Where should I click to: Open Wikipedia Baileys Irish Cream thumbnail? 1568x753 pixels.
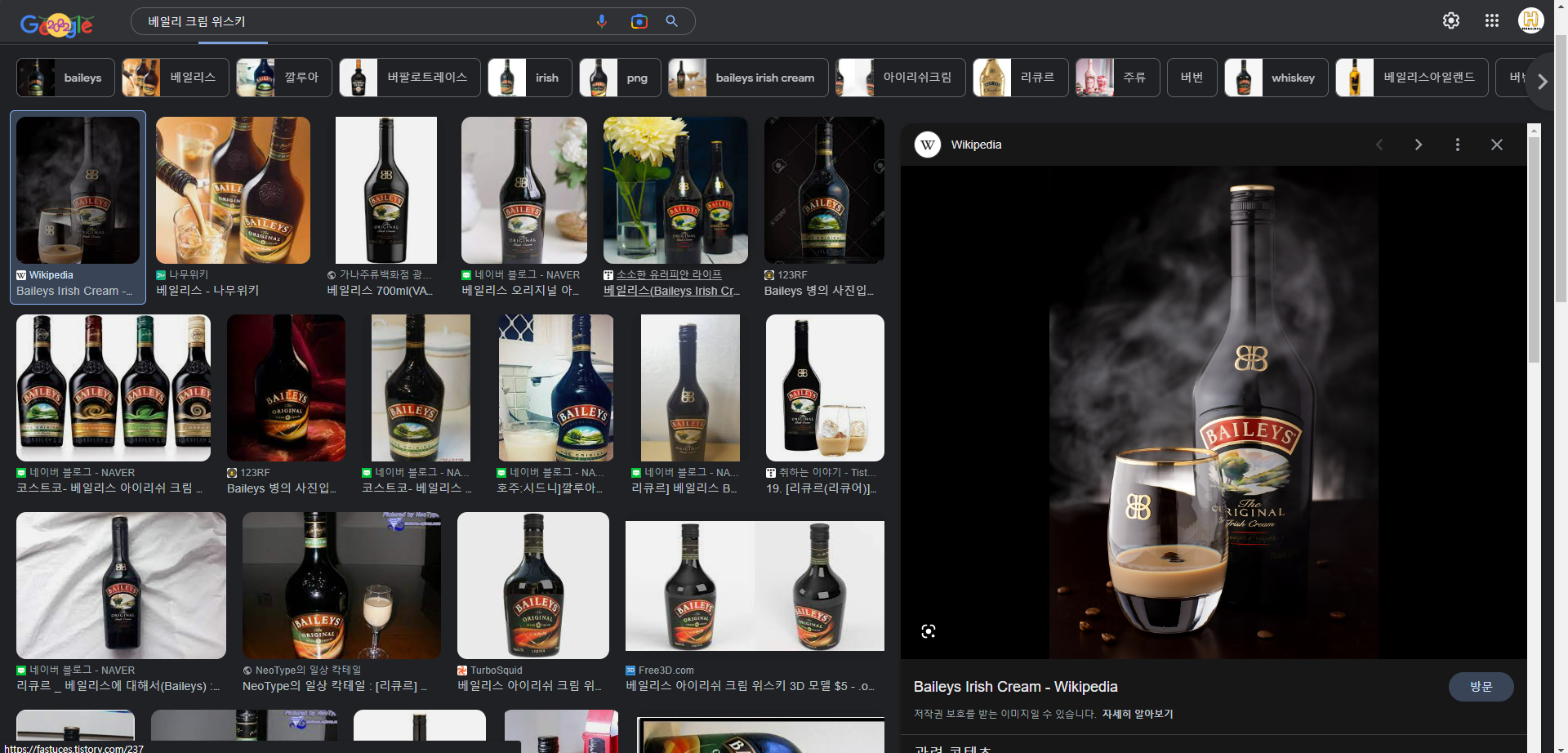78,190
